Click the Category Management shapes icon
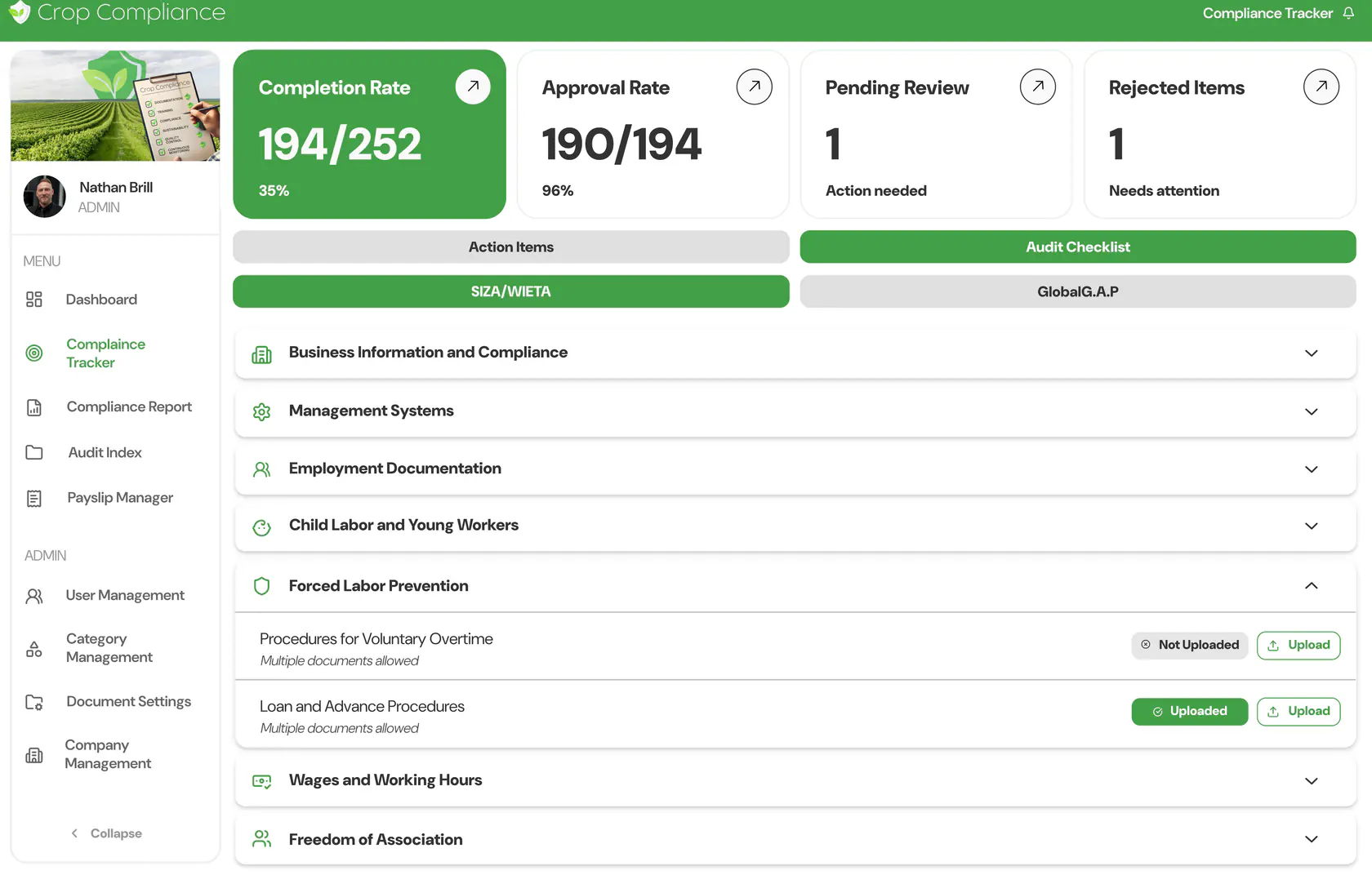The width and height of the screenshot is (1372, 875). [x=34, y=649]
